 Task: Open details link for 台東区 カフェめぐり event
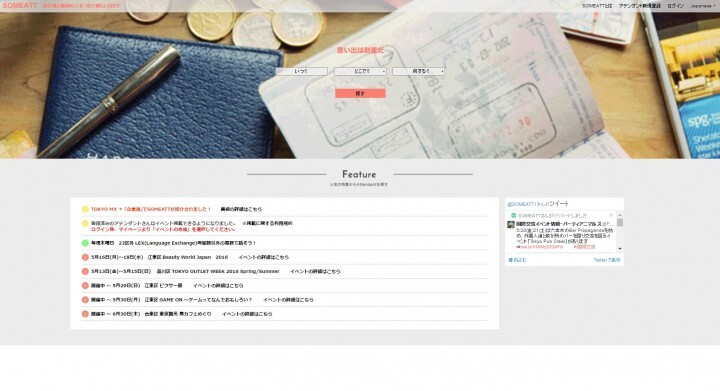[x=247, y=314]
